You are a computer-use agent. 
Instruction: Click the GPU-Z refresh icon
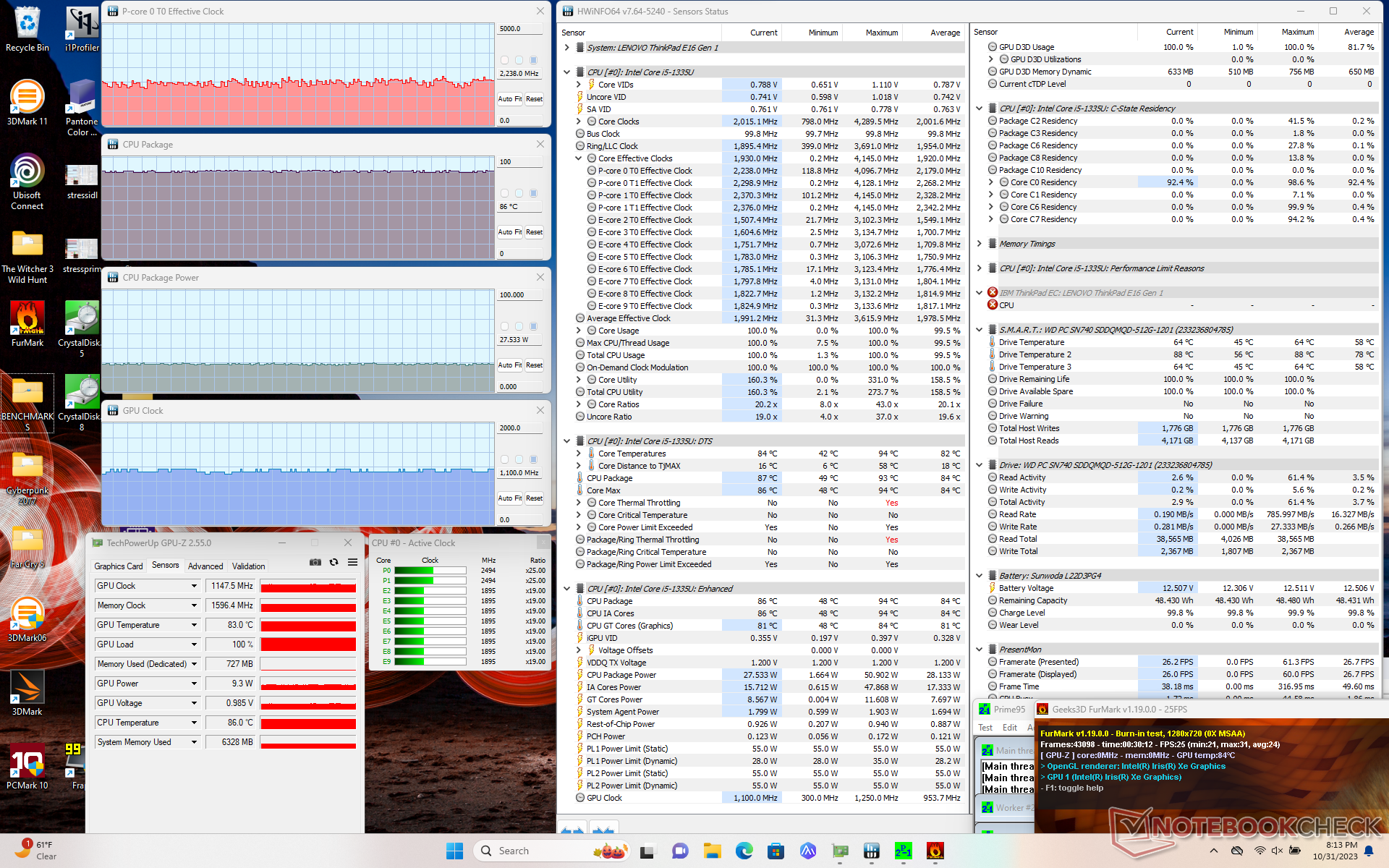tap(334, 562)
